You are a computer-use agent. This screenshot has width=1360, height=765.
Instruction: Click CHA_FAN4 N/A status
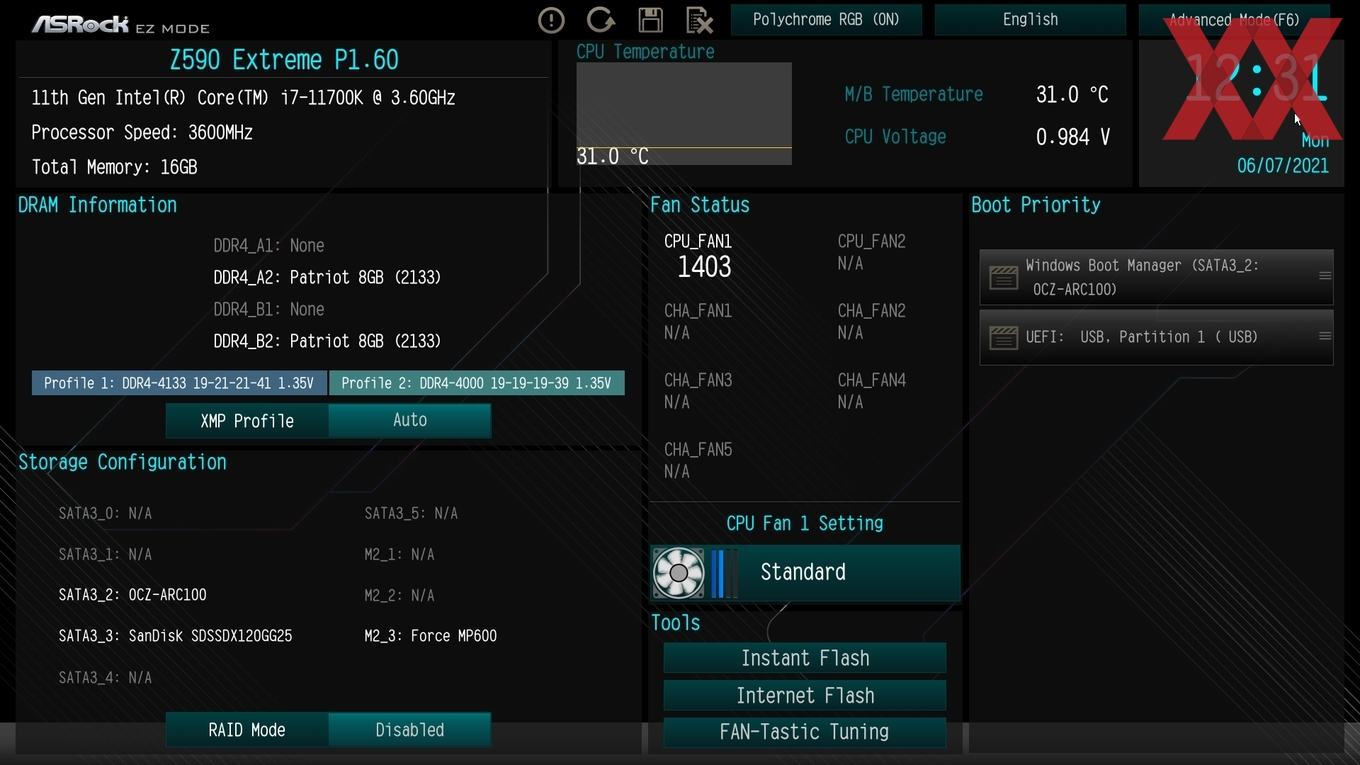point(850,402)
